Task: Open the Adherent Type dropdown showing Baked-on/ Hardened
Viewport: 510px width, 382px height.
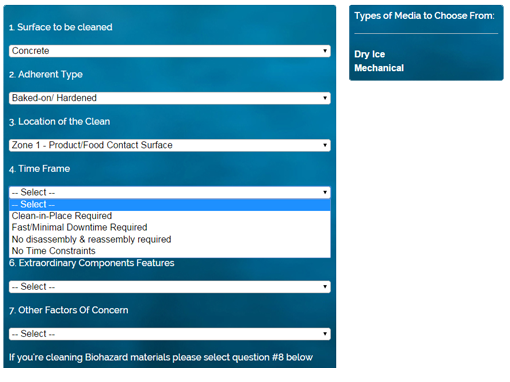Action: tap(170, 98)
